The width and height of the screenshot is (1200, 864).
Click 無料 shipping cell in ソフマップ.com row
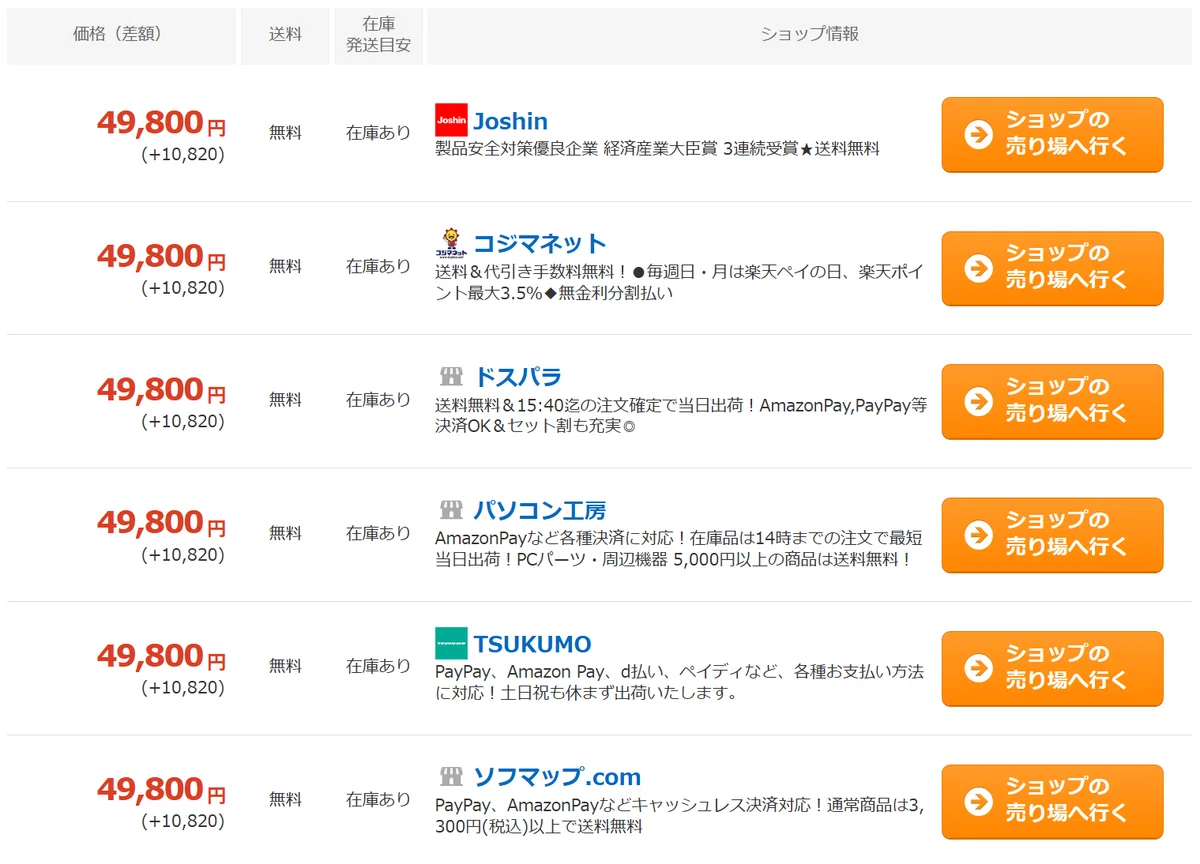[285, 800]
